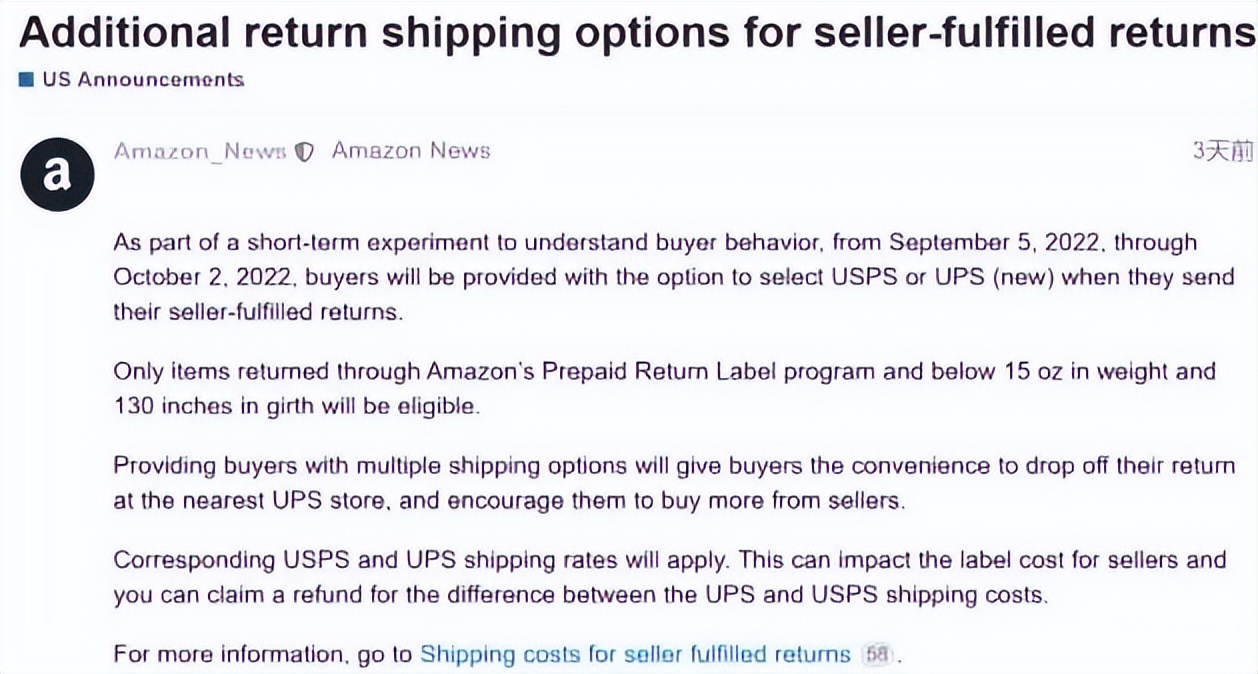This screenshot has height=674, width=1258.
Task: Open the Amazon_News username profile
Action: click(200, 151)
